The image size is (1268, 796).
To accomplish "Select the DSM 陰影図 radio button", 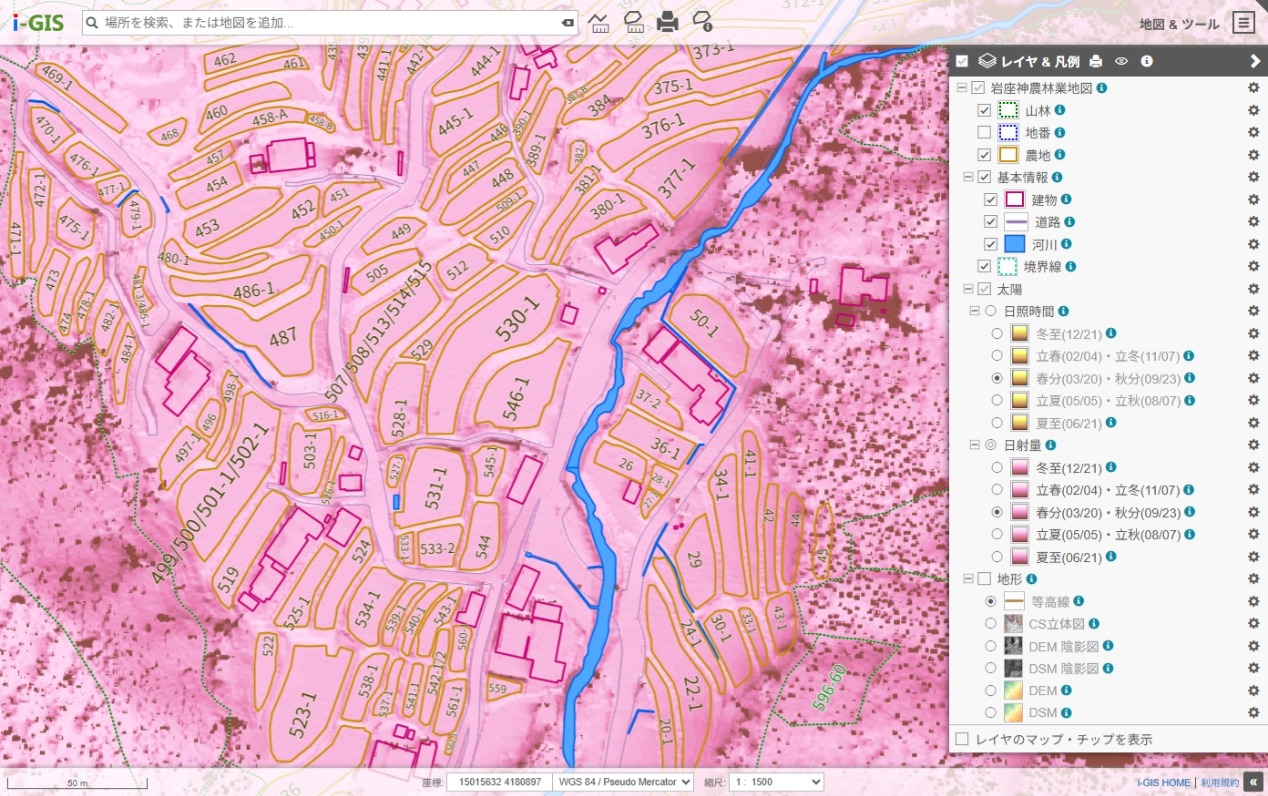I will (991, 668).
